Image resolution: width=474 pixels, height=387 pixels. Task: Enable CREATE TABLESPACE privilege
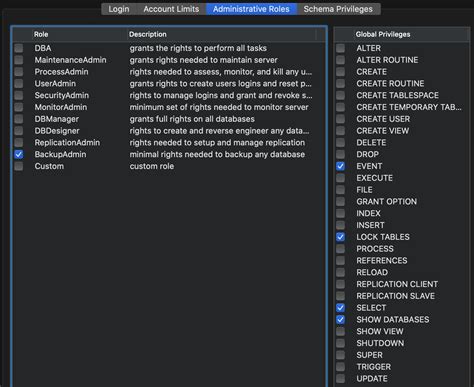coord(340,95)
